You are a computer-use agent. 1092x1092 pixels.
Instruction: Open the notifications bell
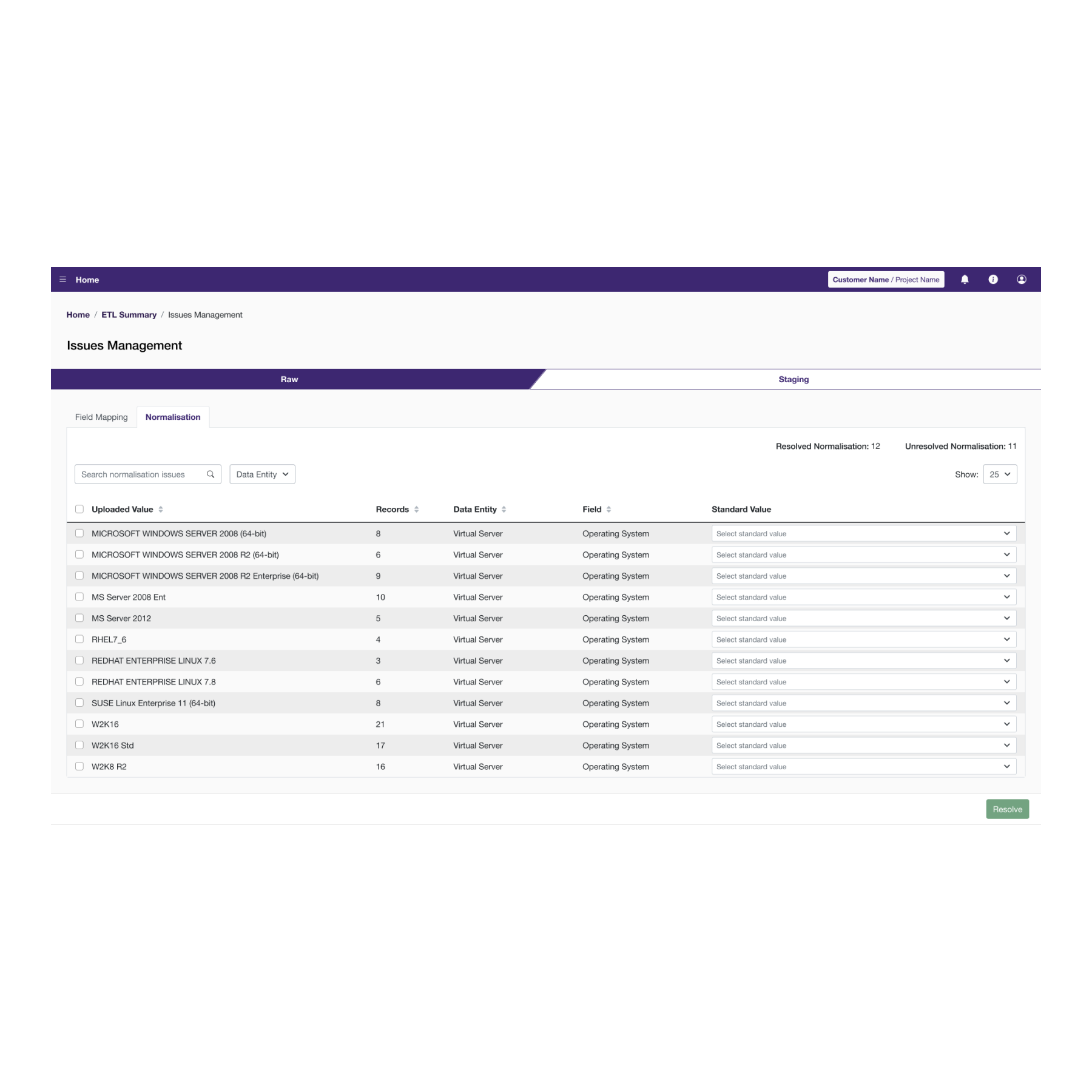[x=965, y=280]
